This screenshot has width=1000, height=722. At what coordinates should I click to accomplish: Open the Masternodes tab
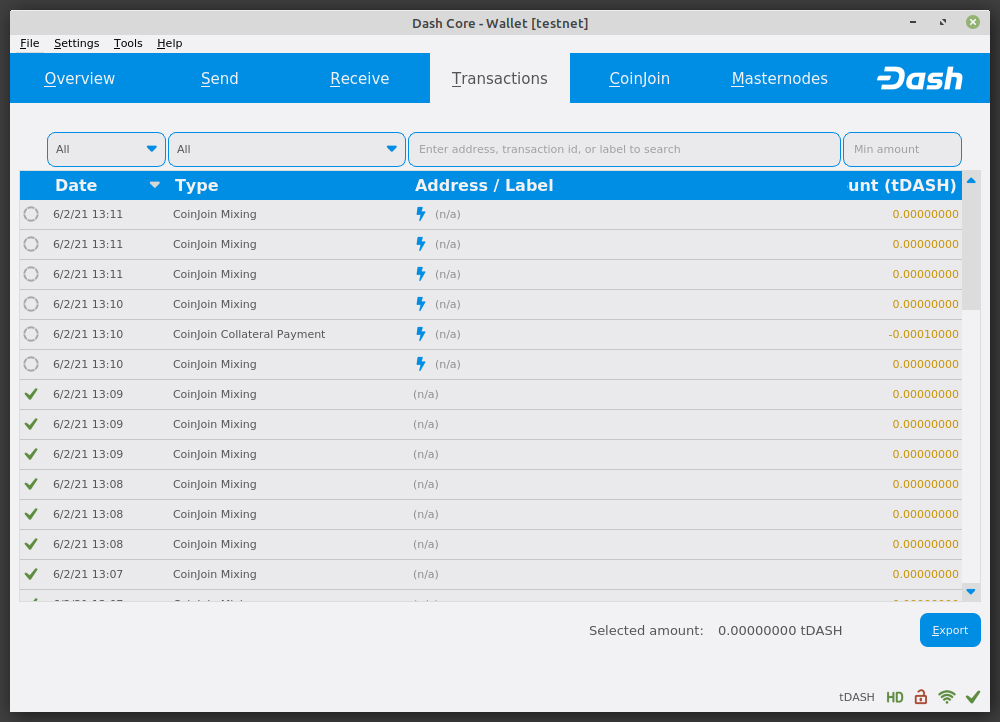tap(779, 79)
